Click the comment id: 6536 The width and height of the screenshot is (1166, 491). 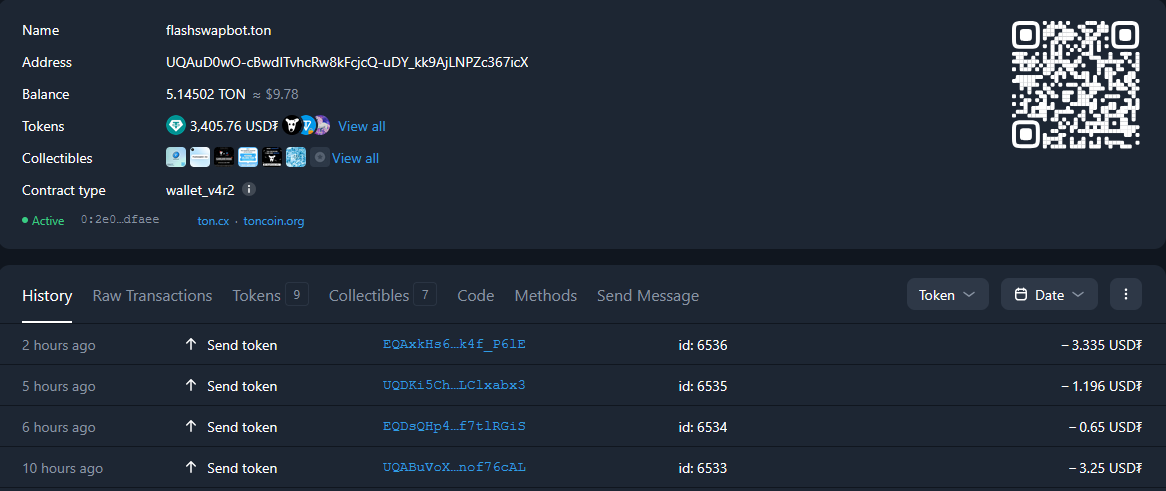(x=703, y=345)
